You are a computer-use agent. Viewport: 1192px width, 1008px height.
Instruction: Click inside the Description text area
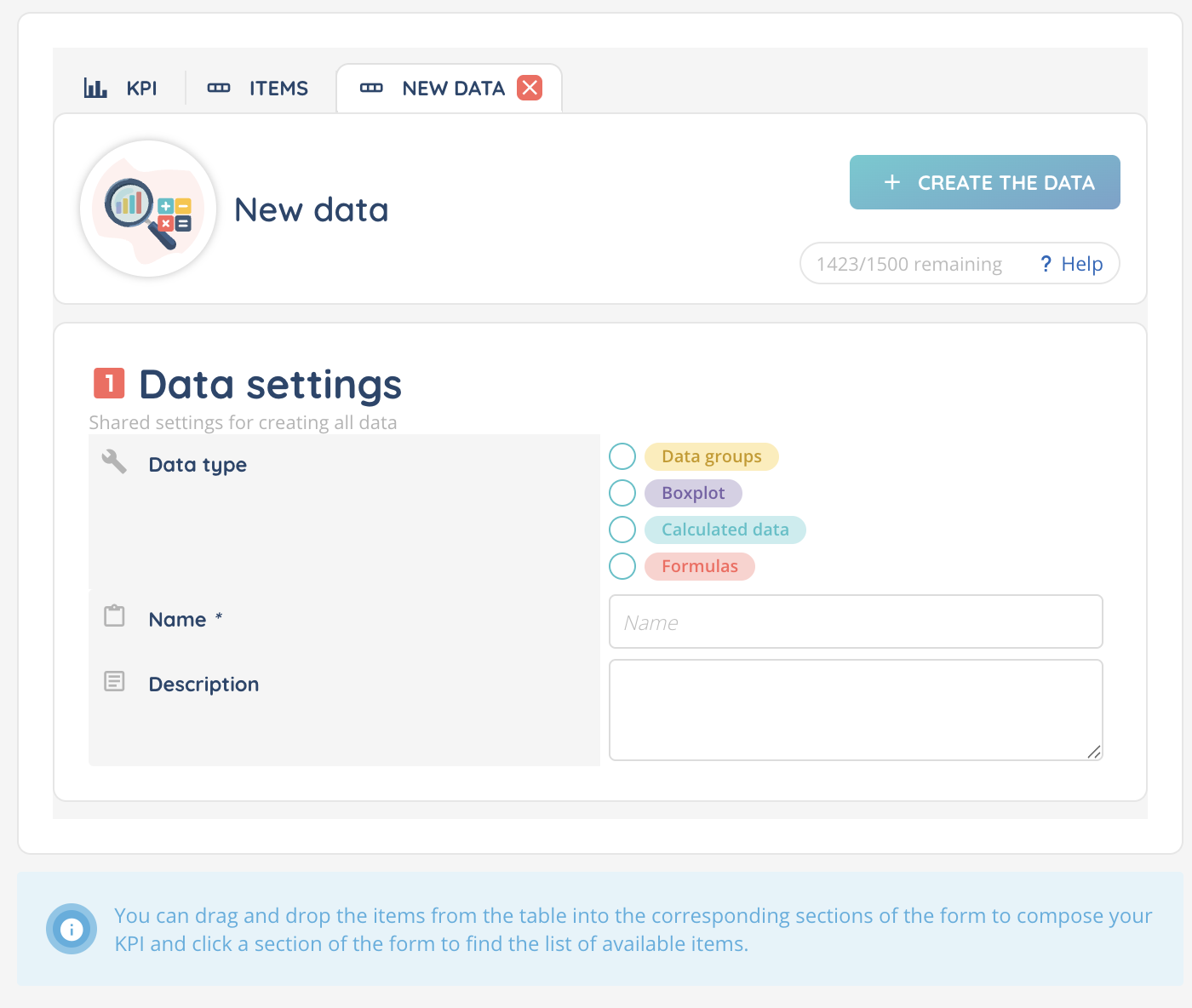[856, 709]
